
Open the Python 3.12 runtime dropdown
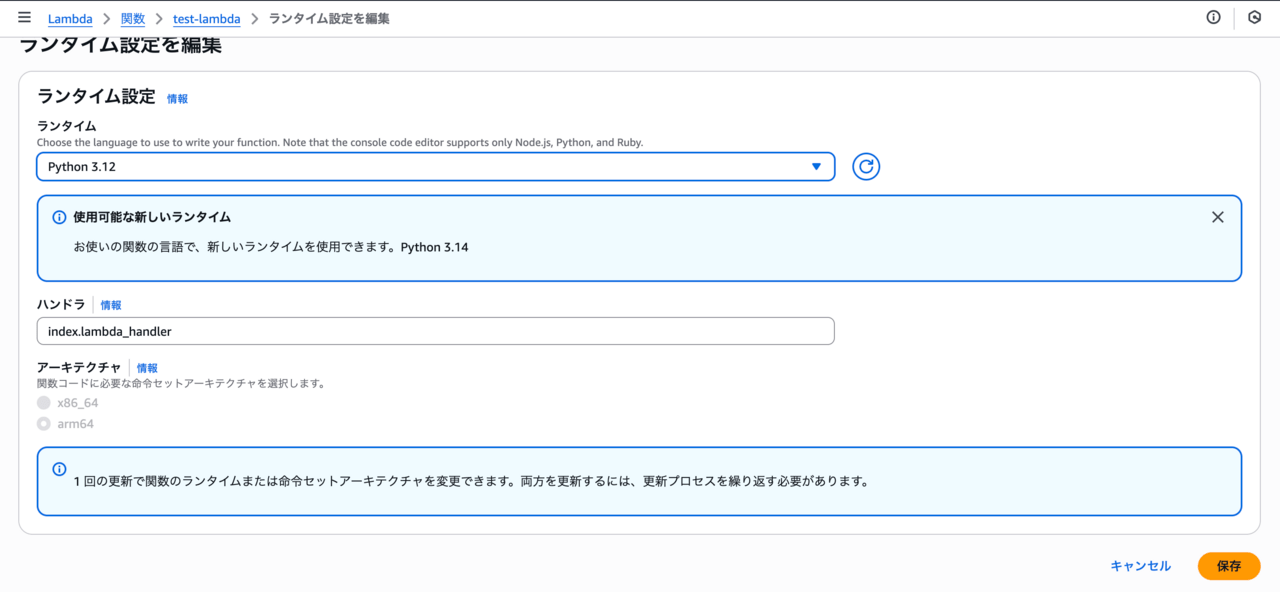click(435, 167)
